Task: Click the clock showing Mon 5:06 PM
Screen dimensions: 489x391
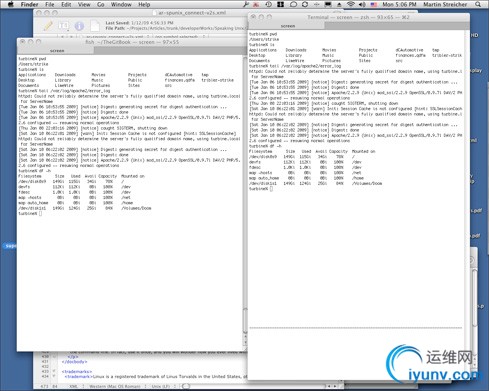Action: (x=399, y=5)
